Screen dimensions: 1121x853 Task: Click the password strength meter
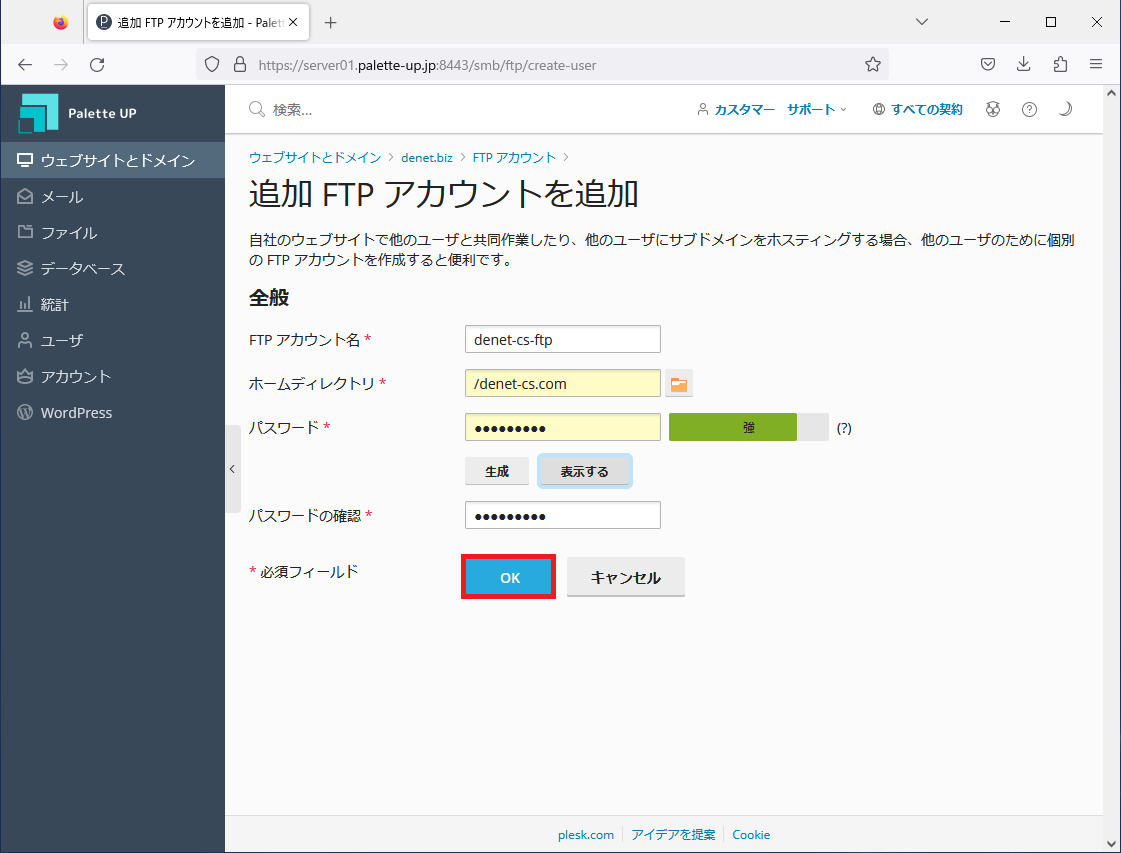749,428
